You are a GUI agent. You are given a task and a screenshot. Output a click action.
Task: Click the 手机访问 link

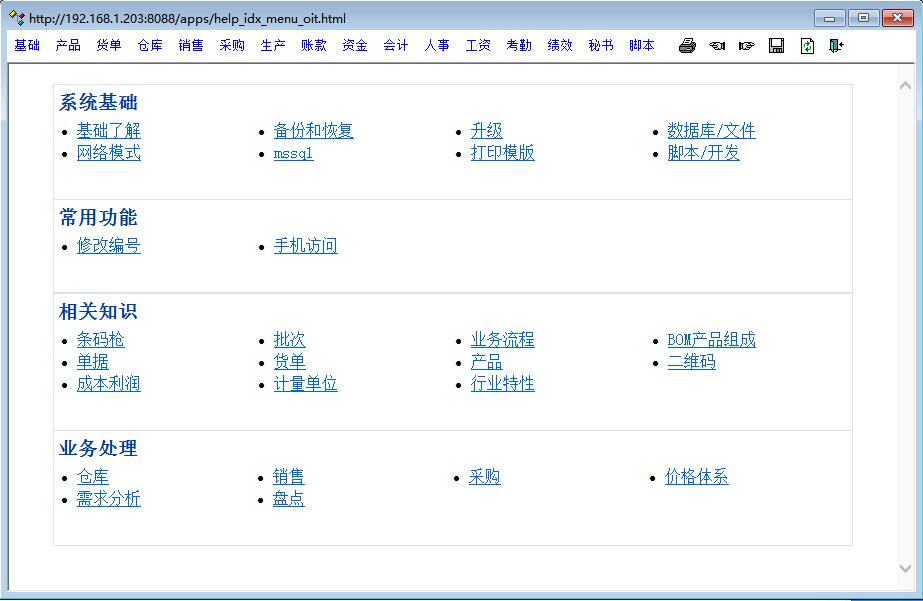pos(305,246)
